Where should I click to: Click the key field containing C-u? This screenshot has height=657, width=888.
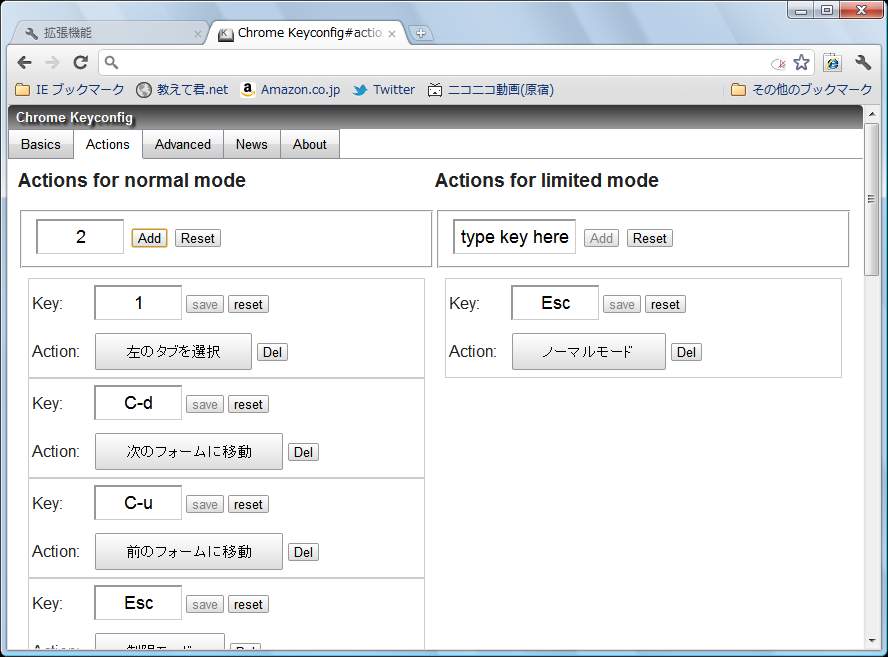click(x=138, y=503)
